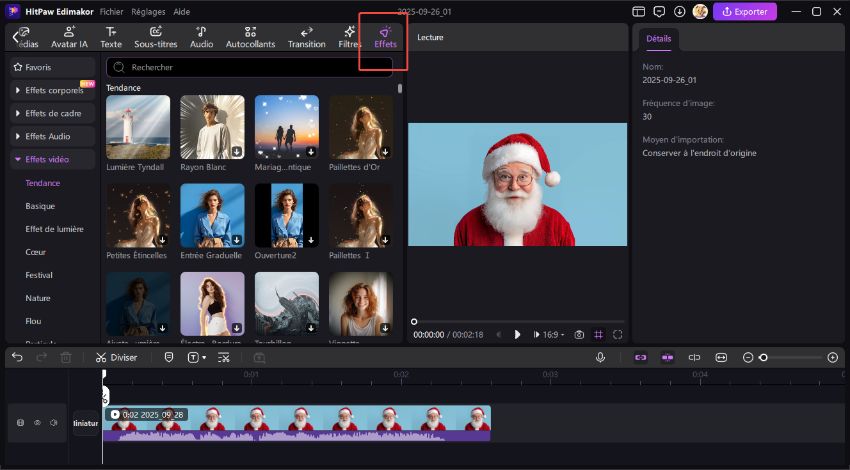
Task: Select the Lumière Tyndall effect thumbnail
Action: 138,127
